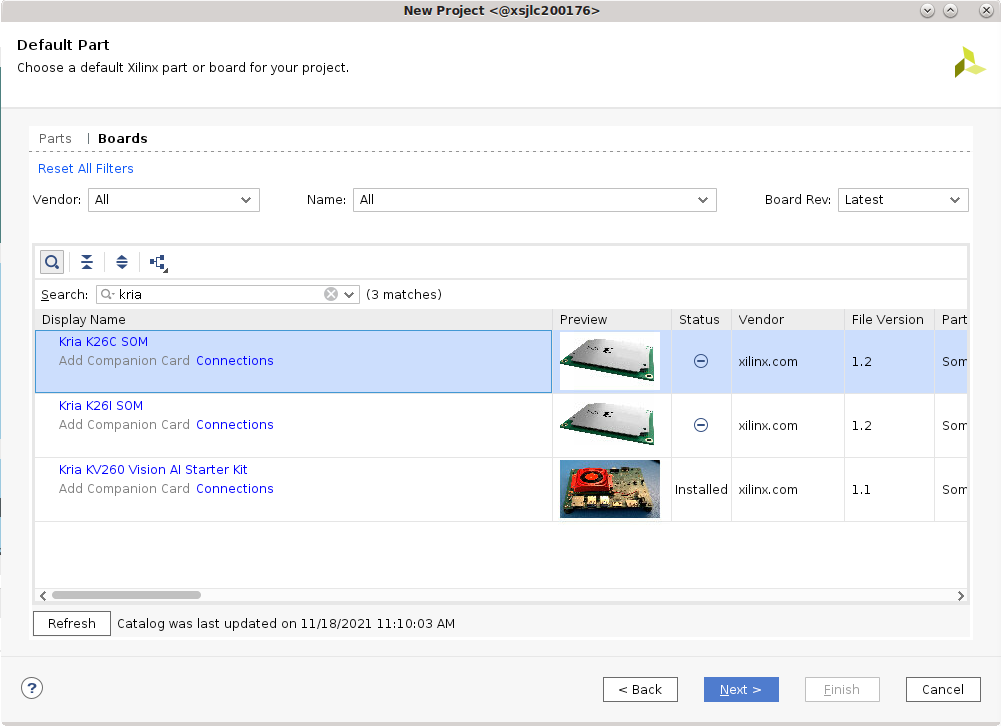Click the group-by-connections toolbar icon
1001x726 pixels.
click(158, 262)
